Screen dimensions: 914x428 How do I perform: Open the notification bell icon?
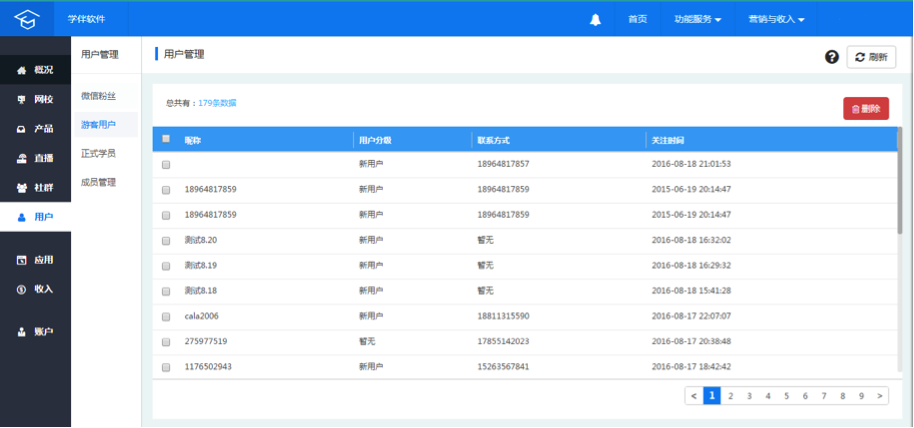[x=595, y=19]
